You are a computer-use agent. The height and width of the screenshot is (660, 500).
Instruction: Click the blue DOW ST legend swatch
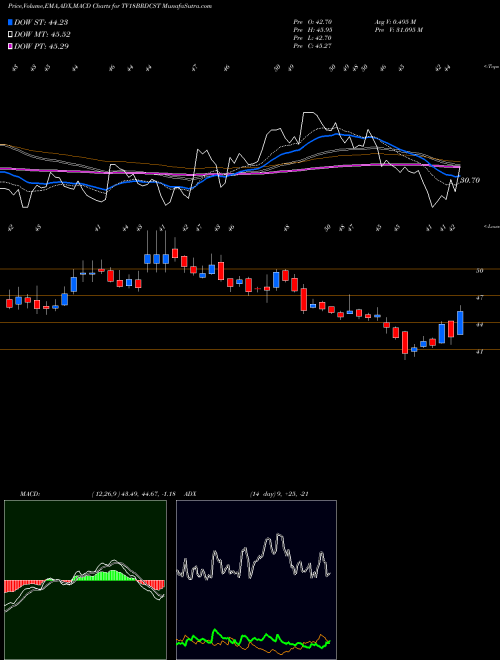point(11,22)
